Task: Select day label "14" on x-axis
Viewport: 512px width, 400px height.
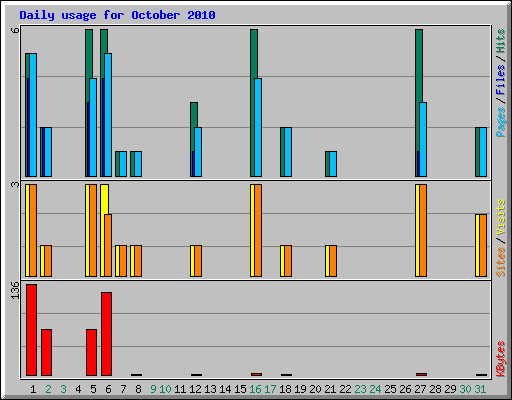Action: [x=225, y=389]
